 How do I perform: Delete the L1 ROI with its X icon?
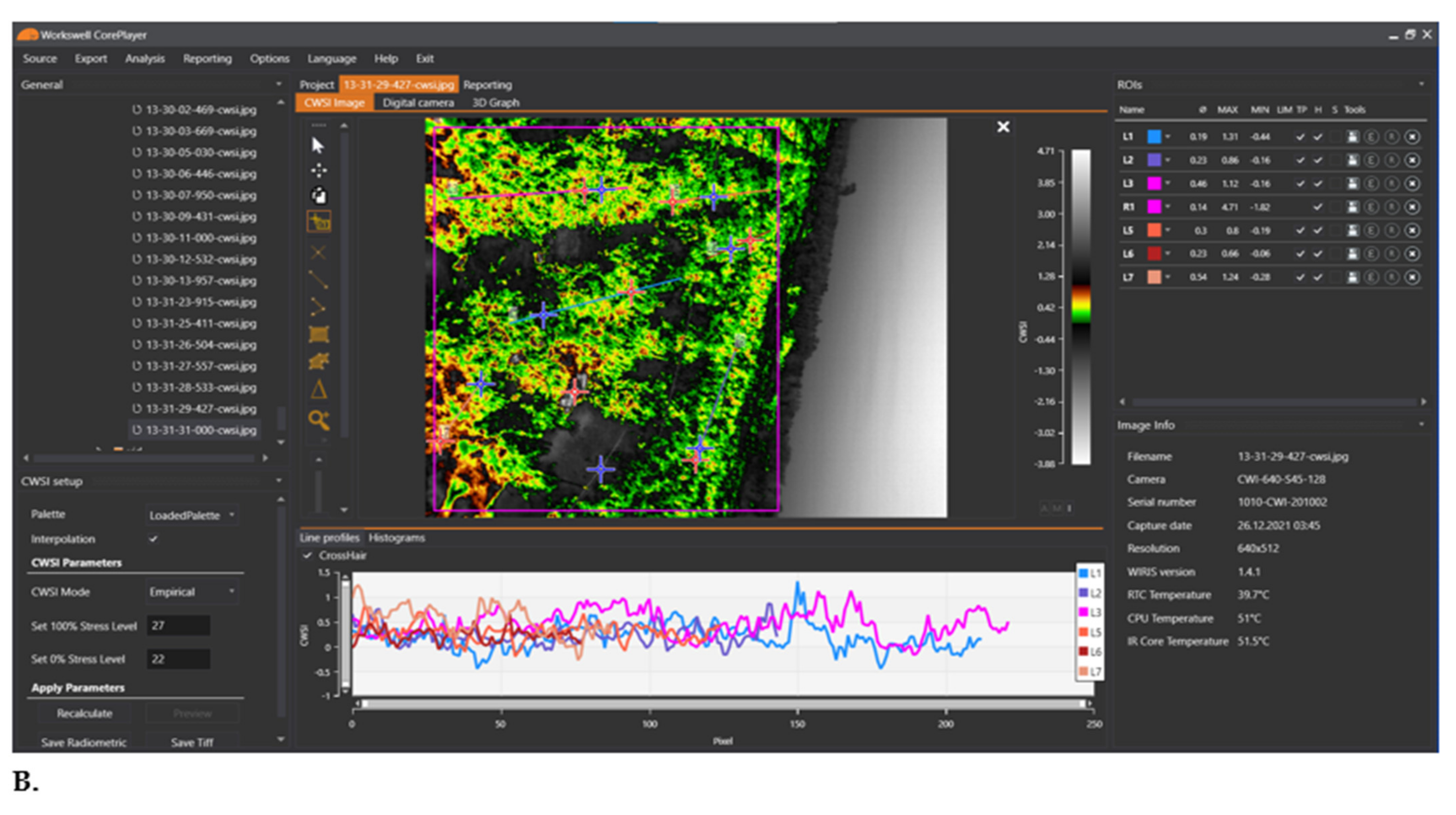point(1412,137)
